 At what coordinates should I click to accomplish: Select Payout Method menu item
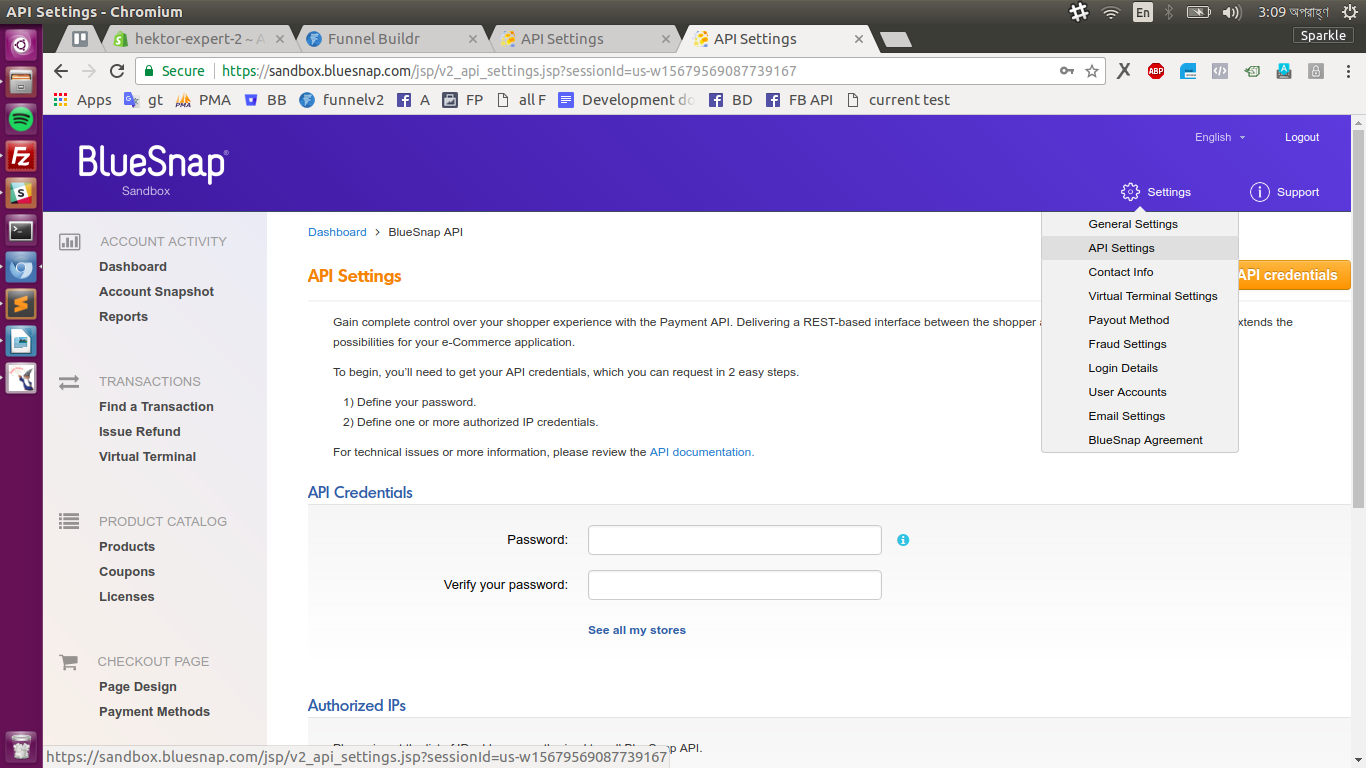click(1139, 320)
